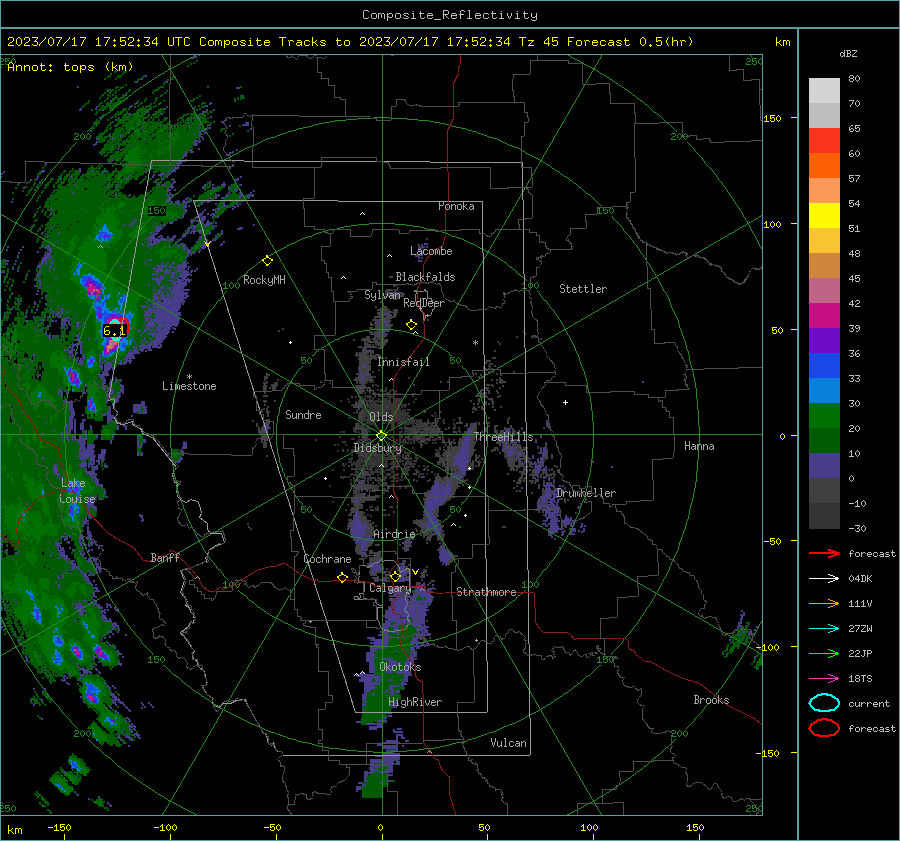The image size is (900, 841).
Task: Click the Limestone label
Action: pos(189,386)
